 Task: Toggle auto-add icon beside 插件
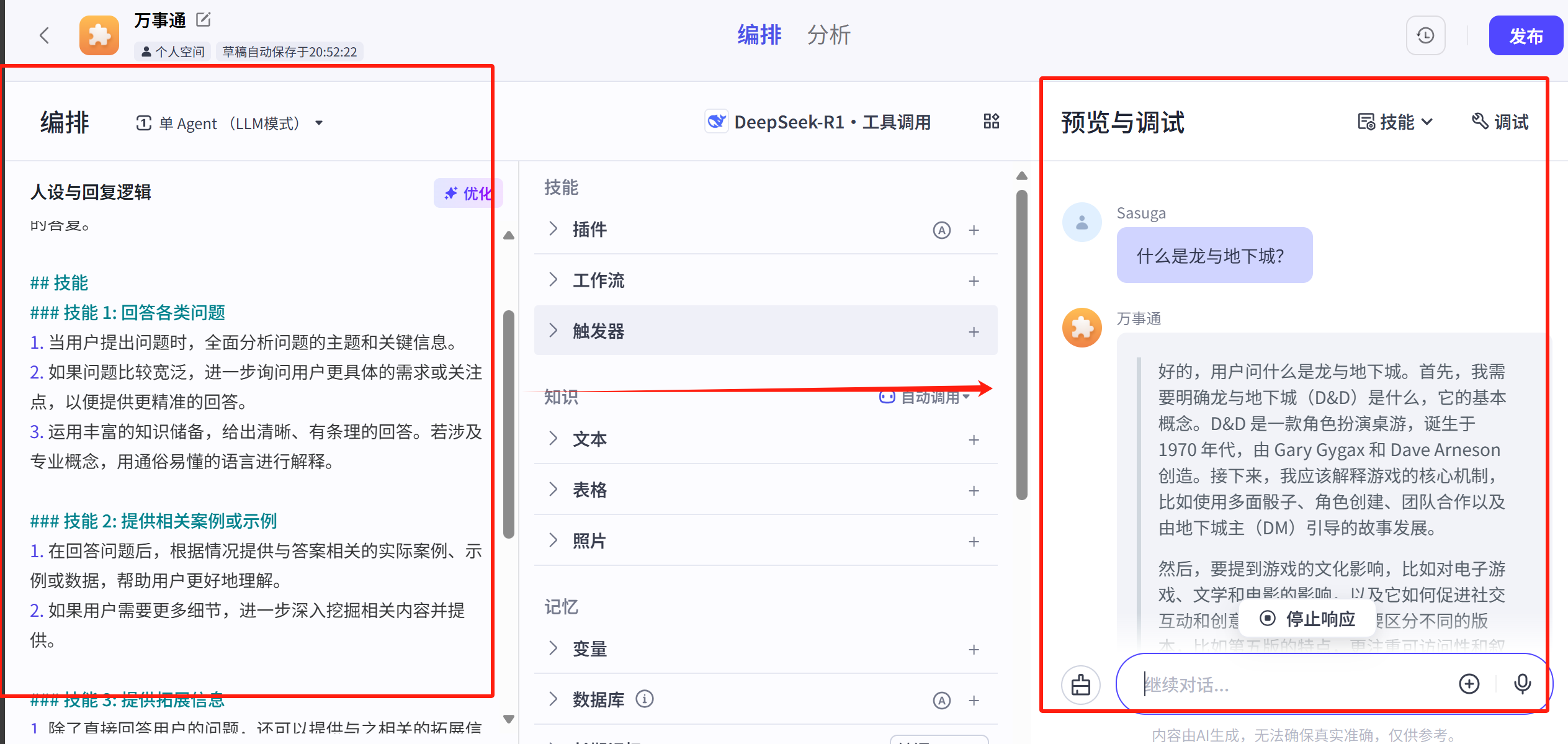tap(941, 230)
